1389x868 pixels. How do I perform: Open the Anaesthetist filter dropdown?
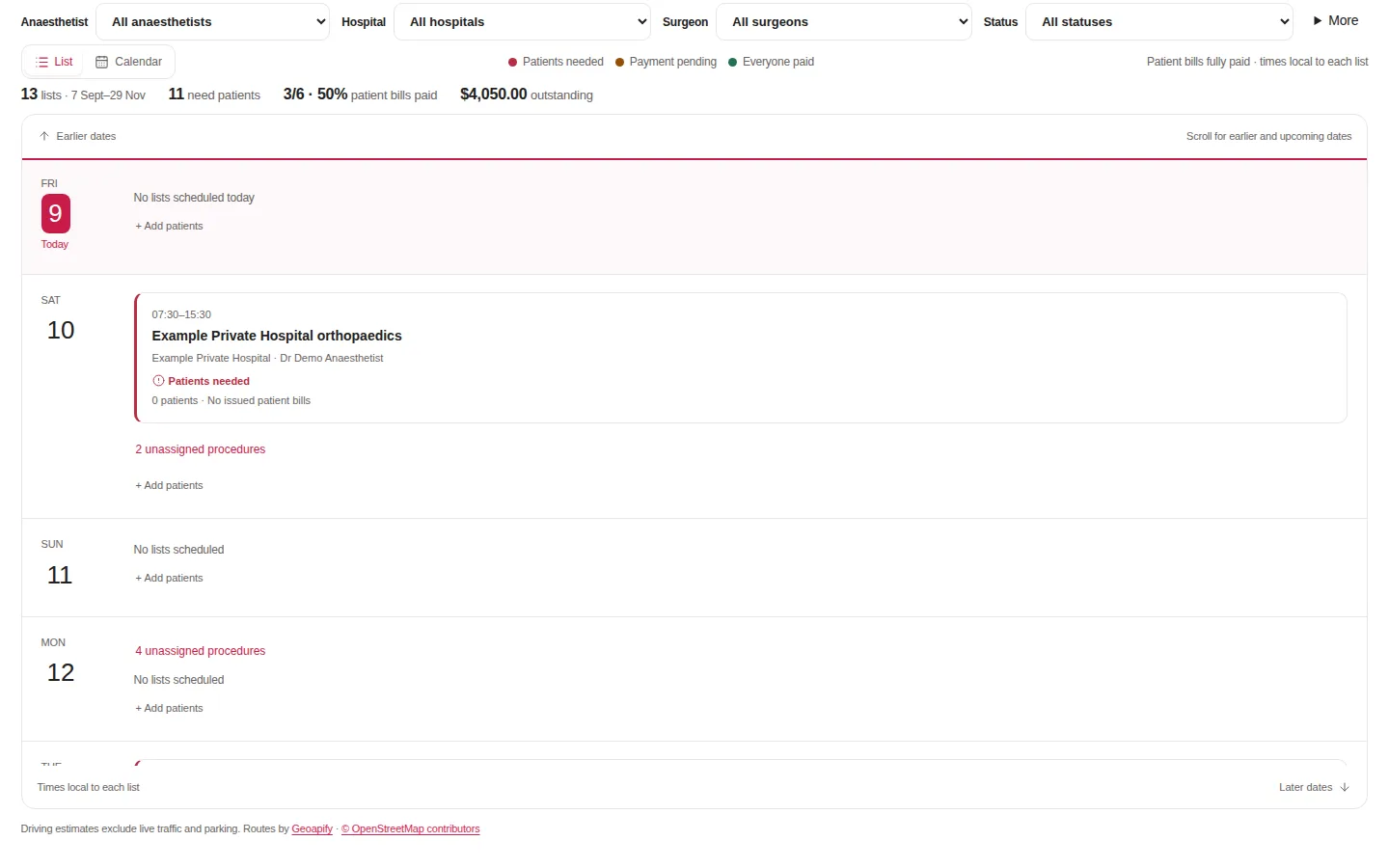pyautogui.click(x=212, y=21)
